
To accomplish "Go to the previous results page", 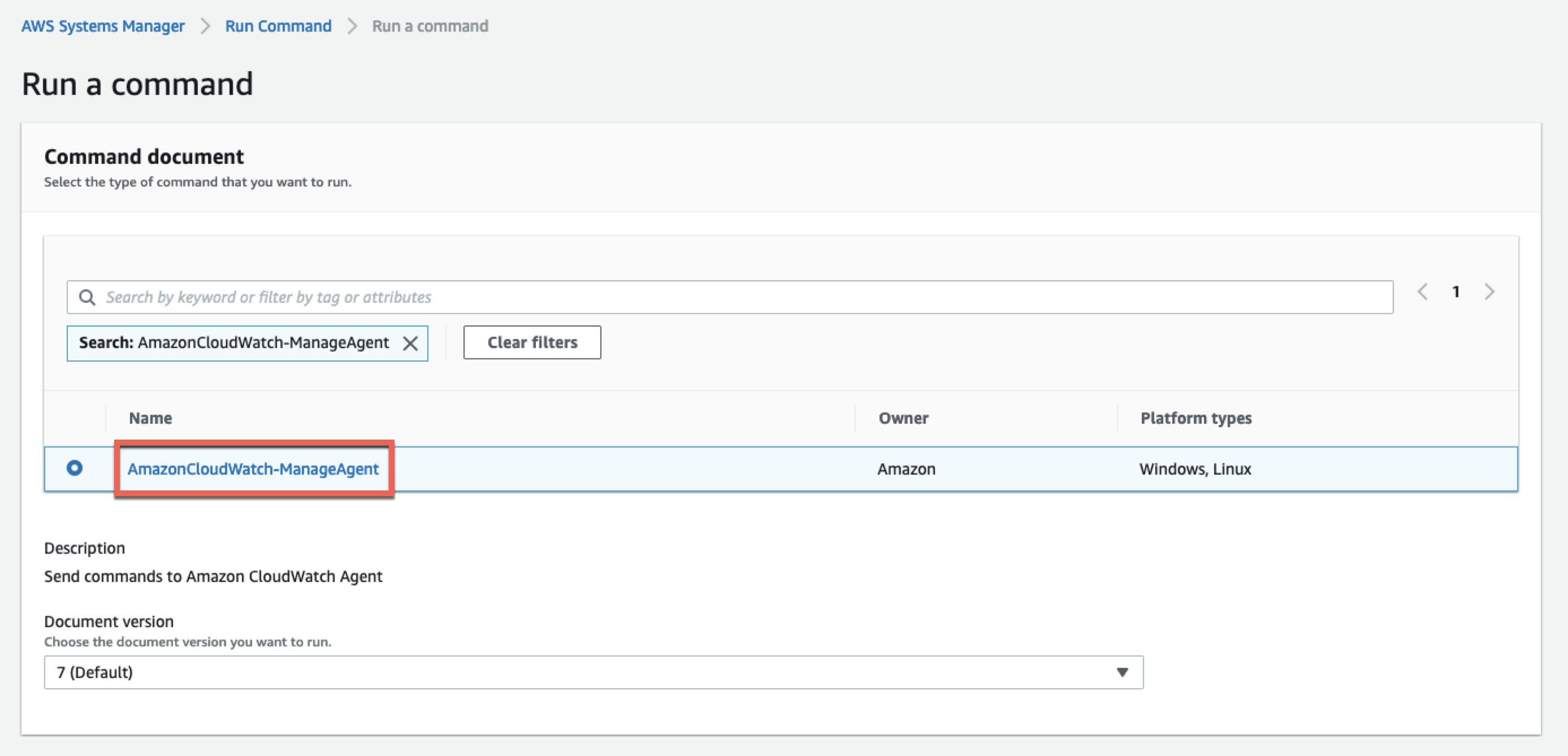I will 1423,292.
